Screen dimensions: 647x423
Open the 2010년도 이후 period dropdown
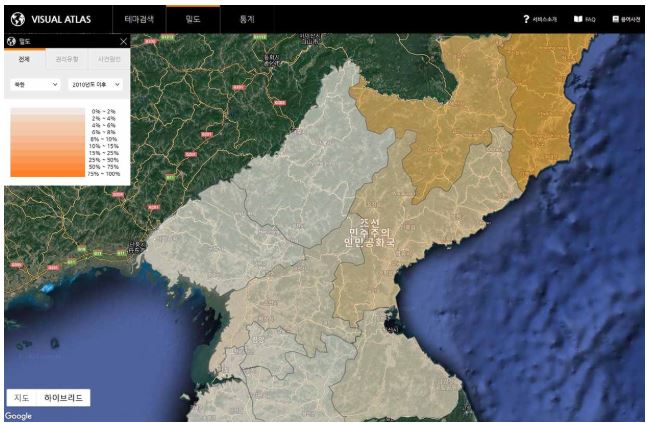95,85
